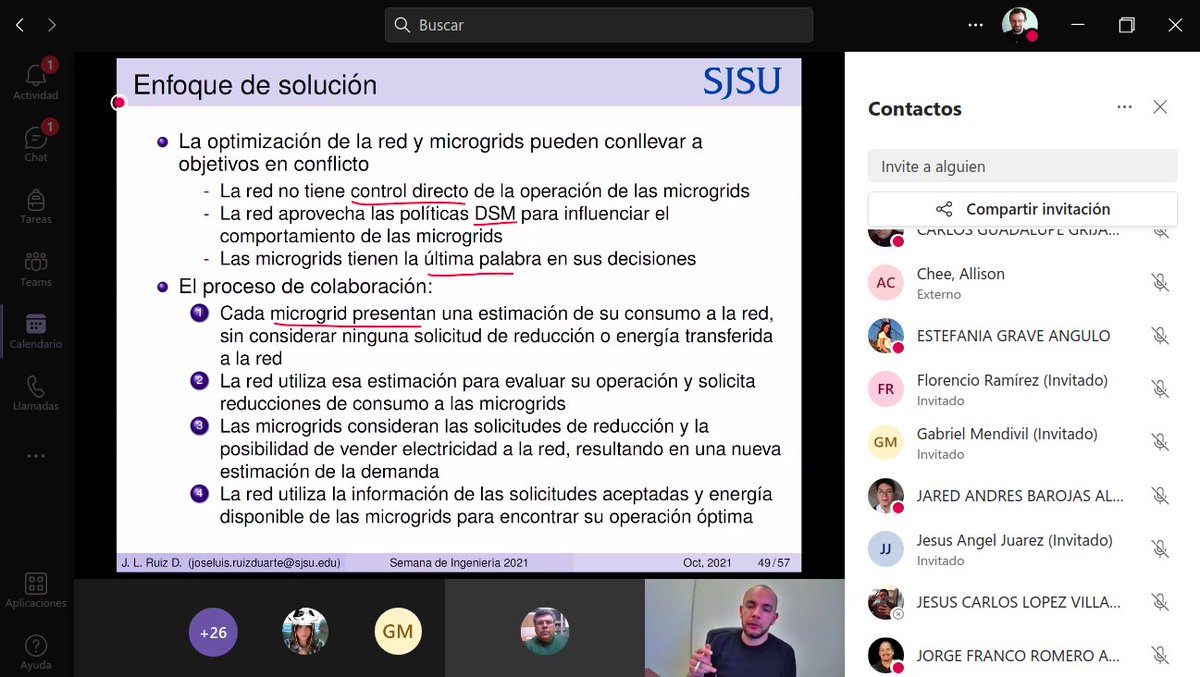Click the helmet-photo participant tile
Viewport: 1200px width, 677px height.
point(306,631)
